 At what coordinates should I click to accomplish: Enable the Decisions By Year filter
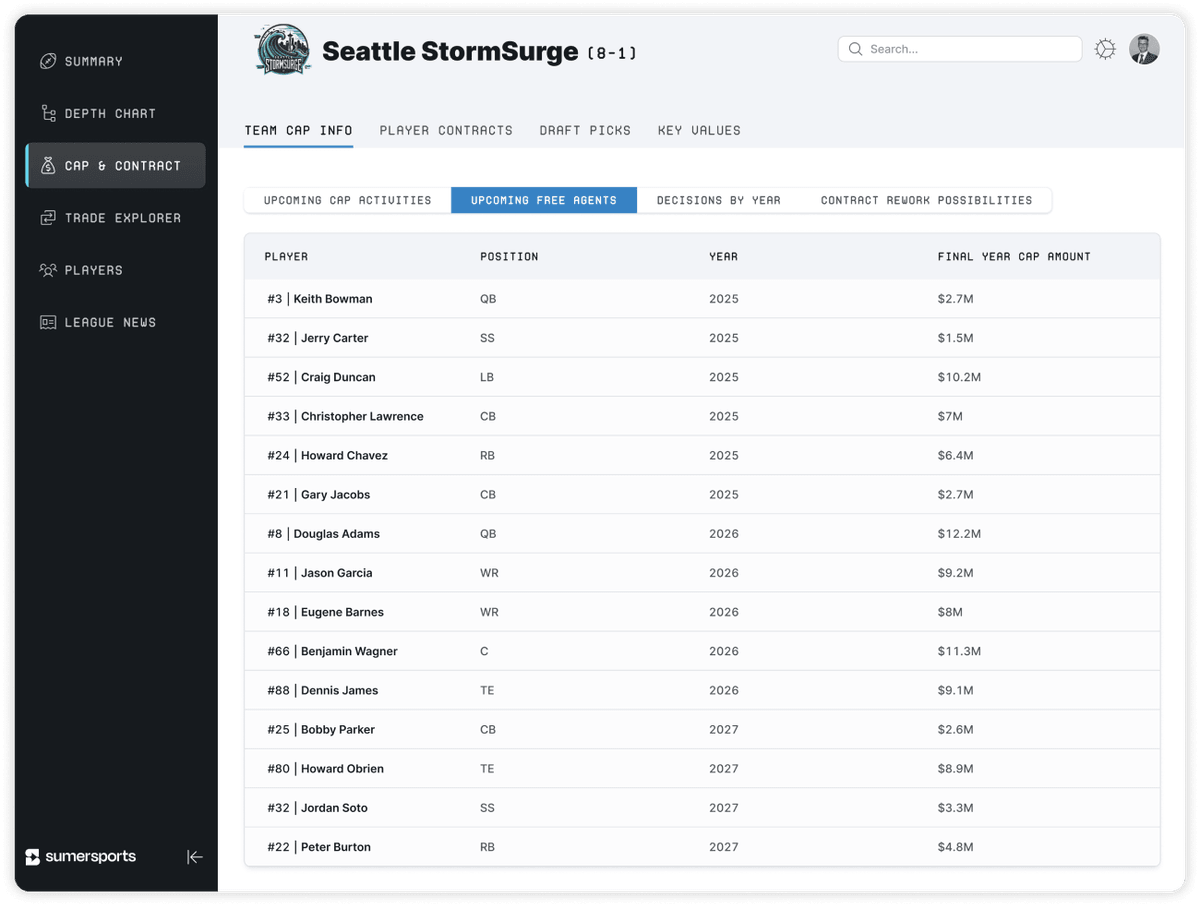tap(718, 200)
